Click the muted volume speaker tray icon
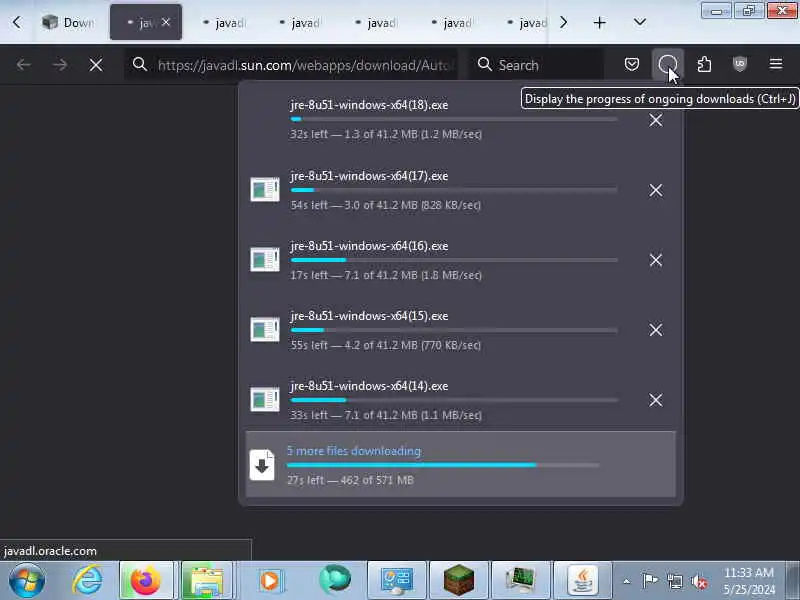 [698, 581]
